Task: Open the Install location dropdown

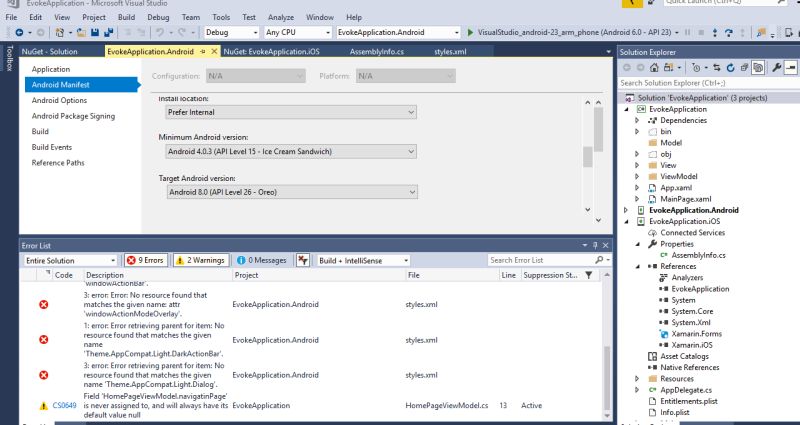Action: (x=291, y=112)
